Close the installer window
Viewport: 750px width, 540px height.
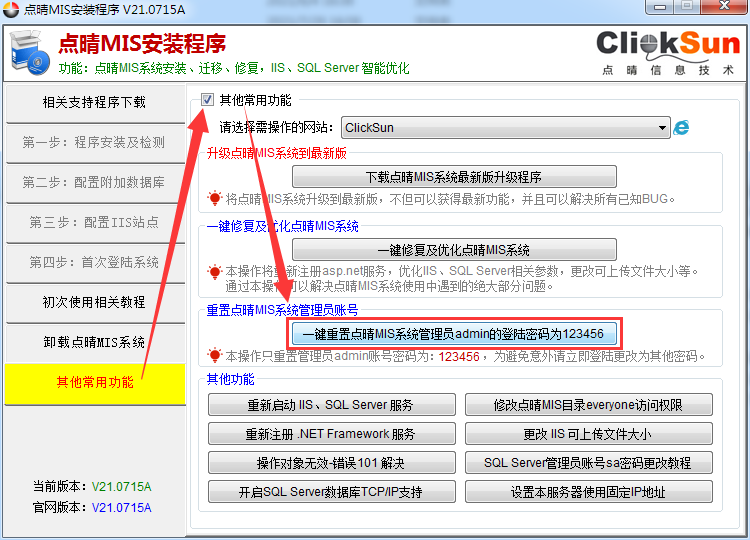726,7
